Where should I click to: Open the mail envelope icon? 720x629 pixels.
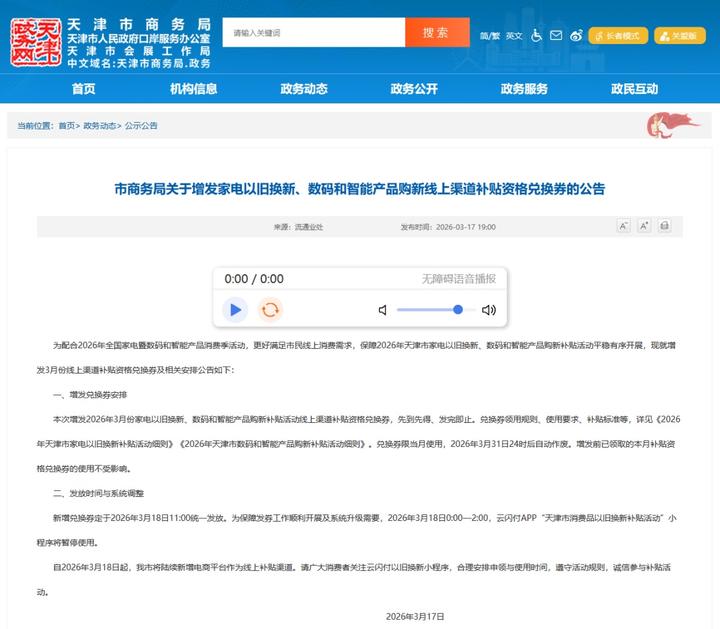point(556,35)
